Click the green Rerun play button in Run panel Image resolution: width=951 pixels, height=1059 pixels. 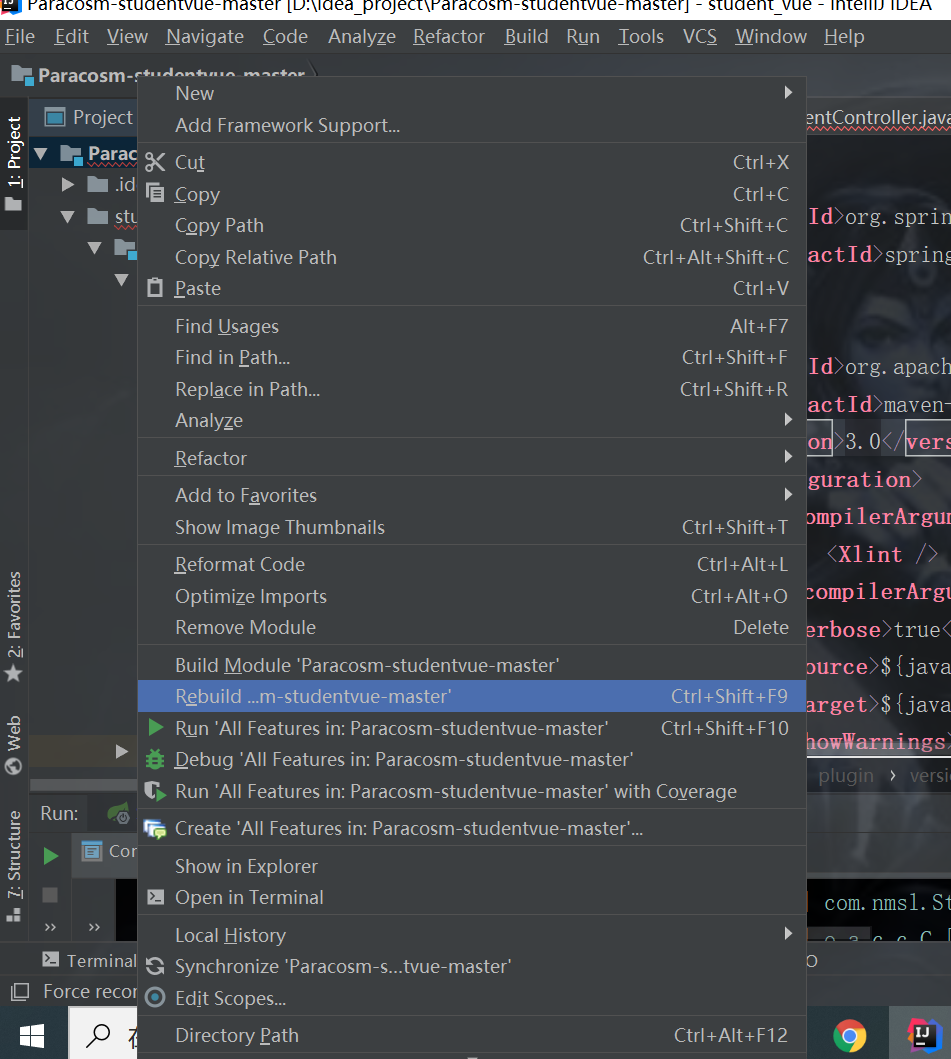51,856
